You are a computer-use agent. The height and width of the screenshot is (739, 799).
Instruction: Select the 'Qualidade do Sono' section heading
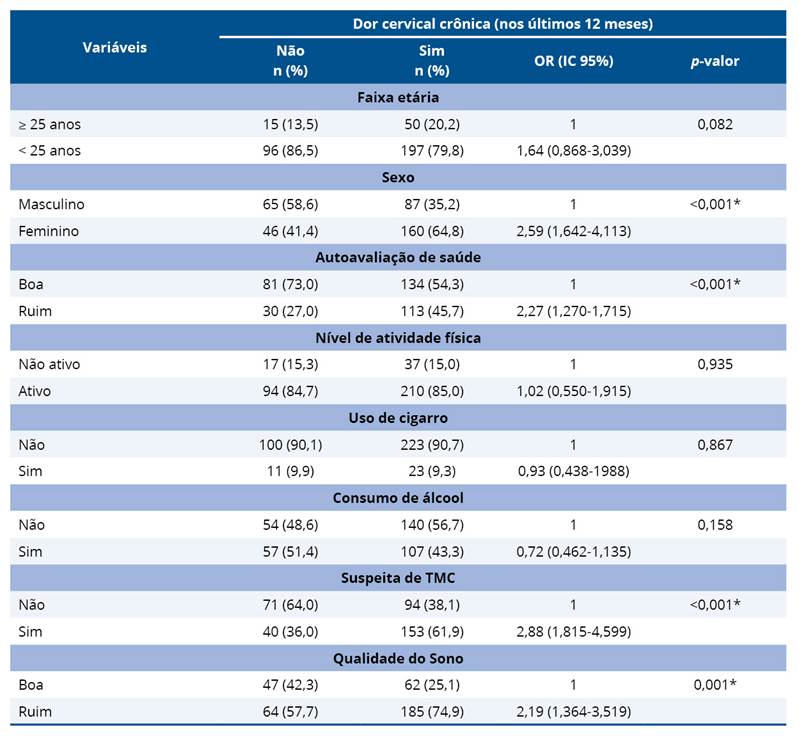[x=398, y=658]
